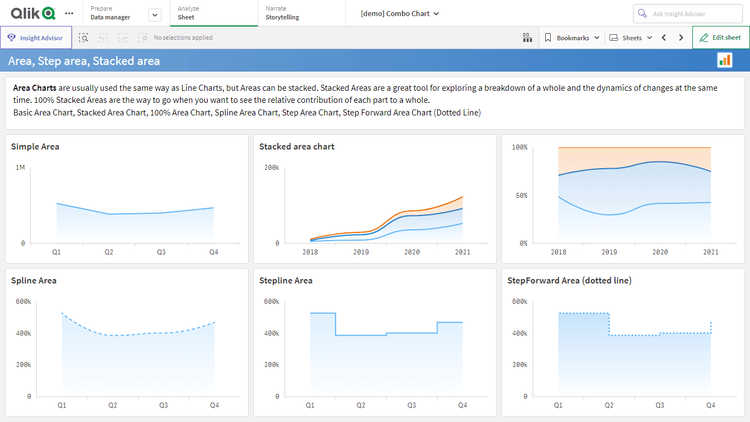Open the selections tool grid icon

pyautogui.click(x=527, y=37)
